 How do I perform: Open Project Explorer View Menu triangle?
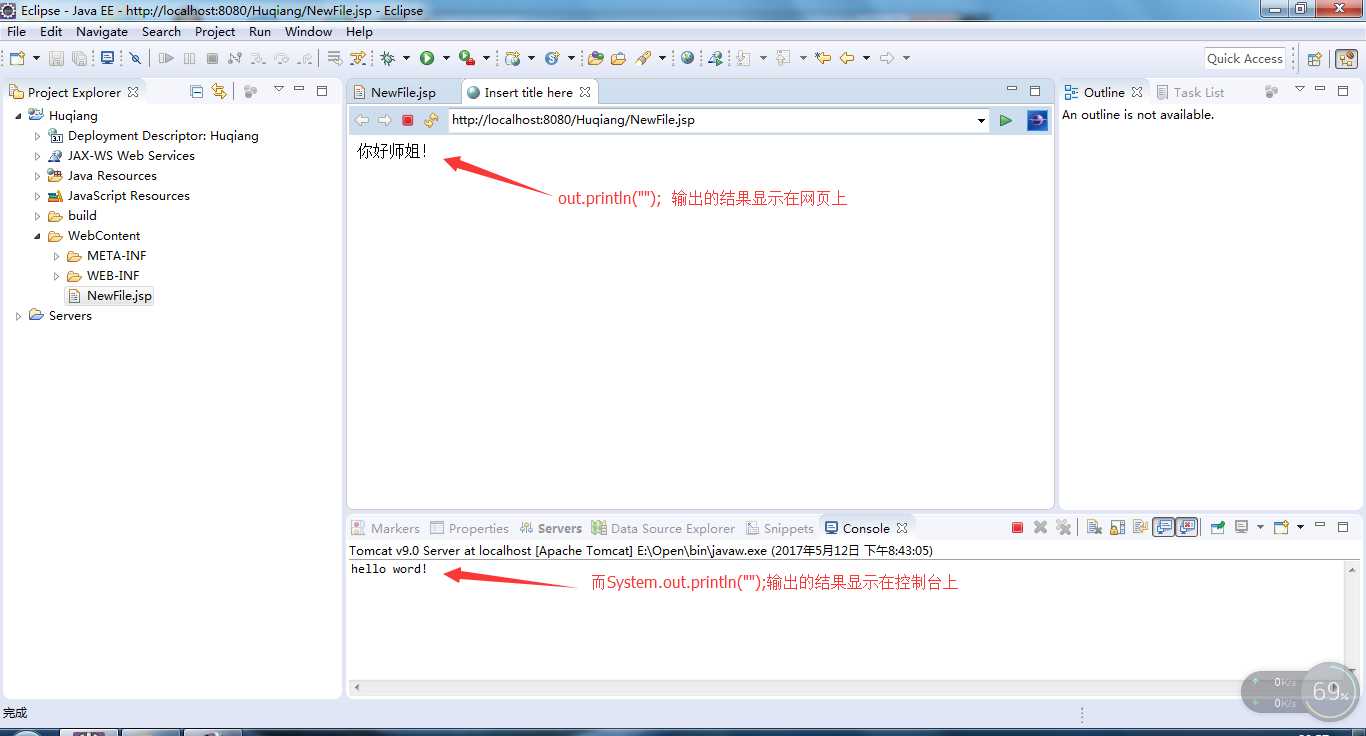278,90
